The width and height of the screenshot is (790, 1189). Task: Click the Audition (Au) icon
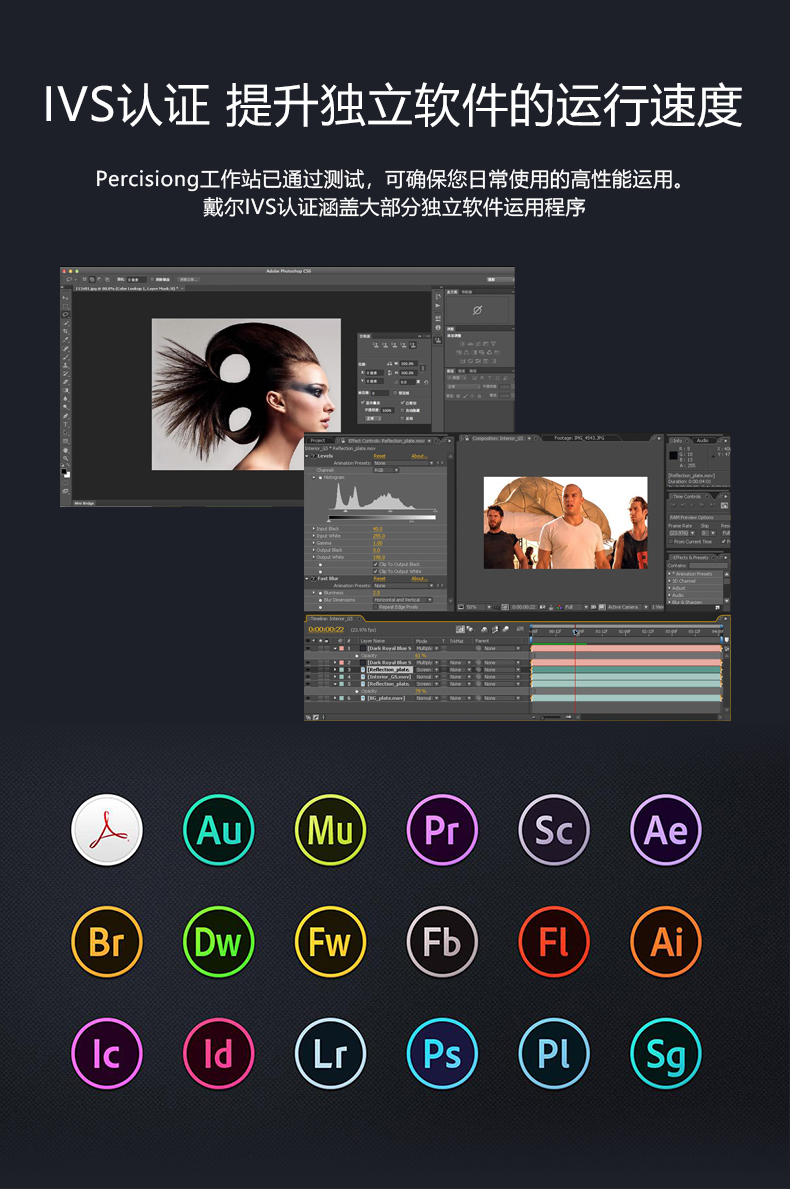click(218, 830)
